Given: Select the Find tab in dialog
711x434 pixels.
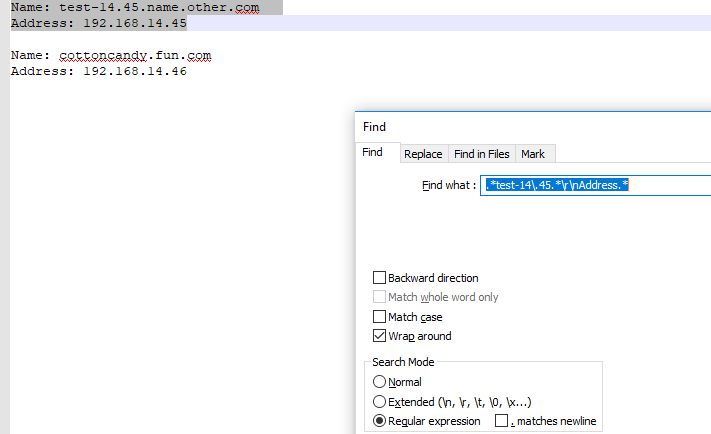Looking at the screenshot, I should pos(373,153).
